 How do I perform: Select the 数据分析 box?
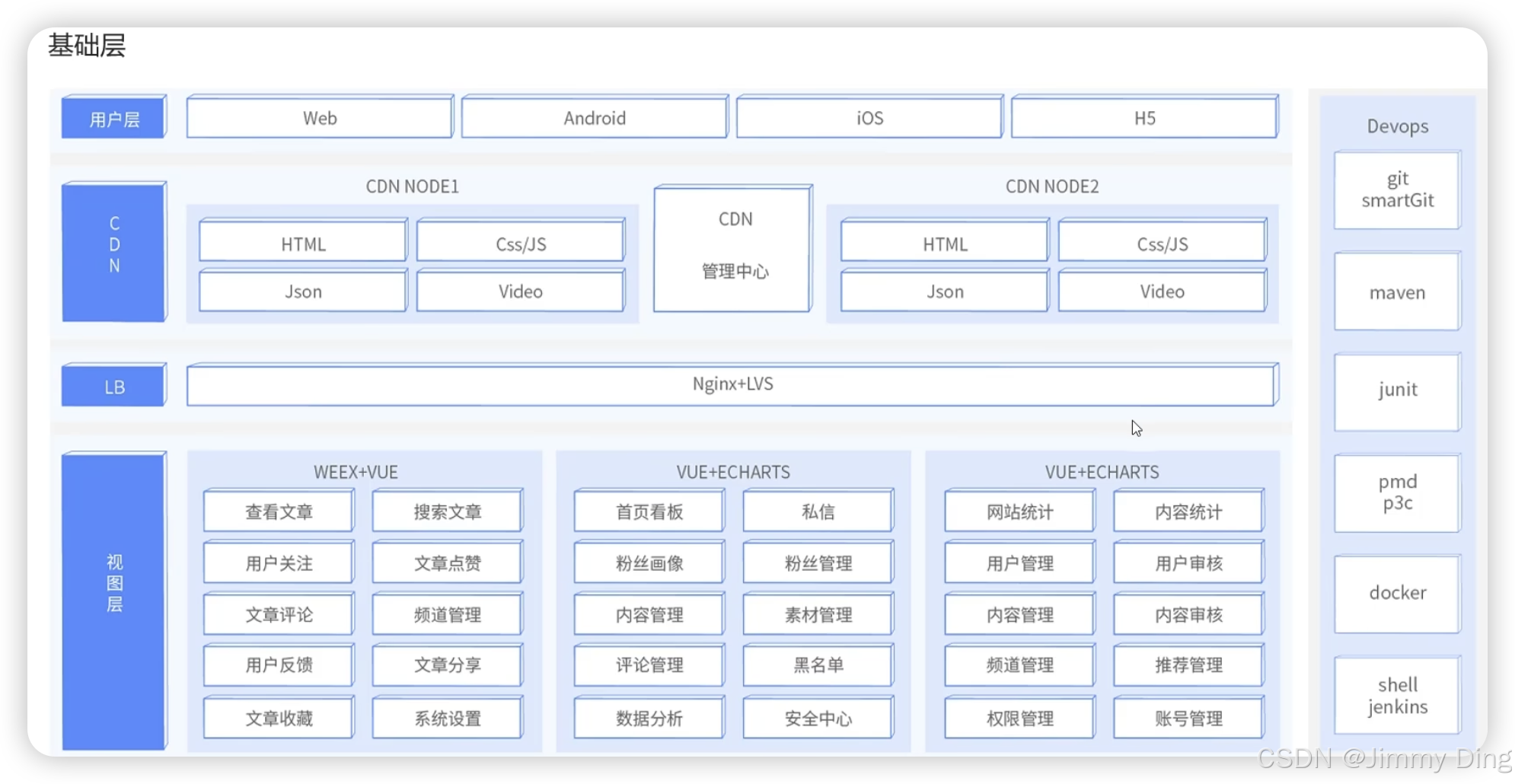[649, 717]
